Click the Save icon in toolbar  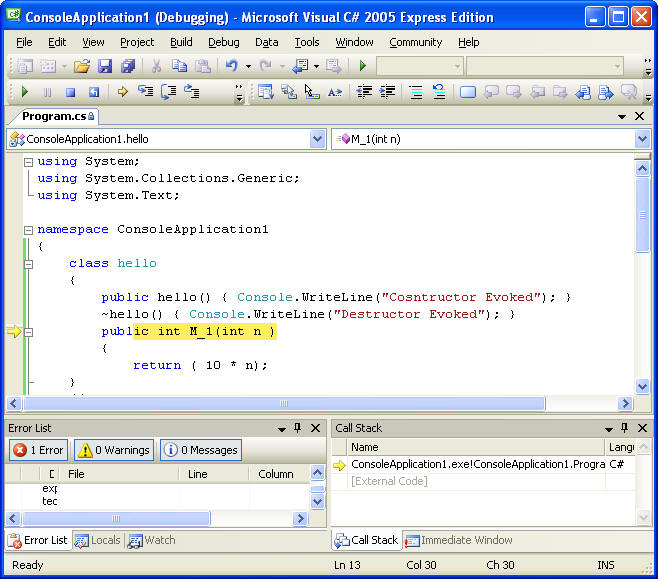(x=105, y=66)
